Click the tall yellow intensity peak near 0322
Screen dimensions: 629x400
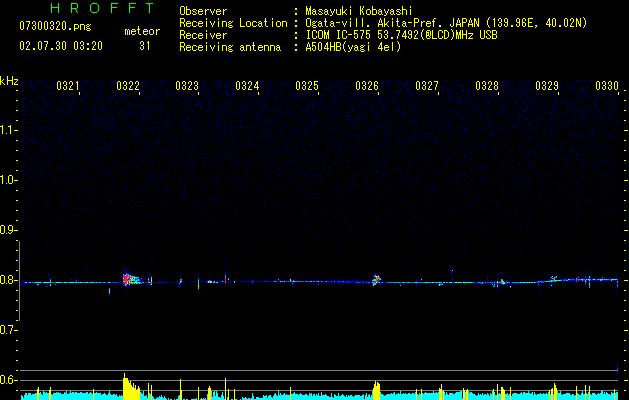pos(131,386)
